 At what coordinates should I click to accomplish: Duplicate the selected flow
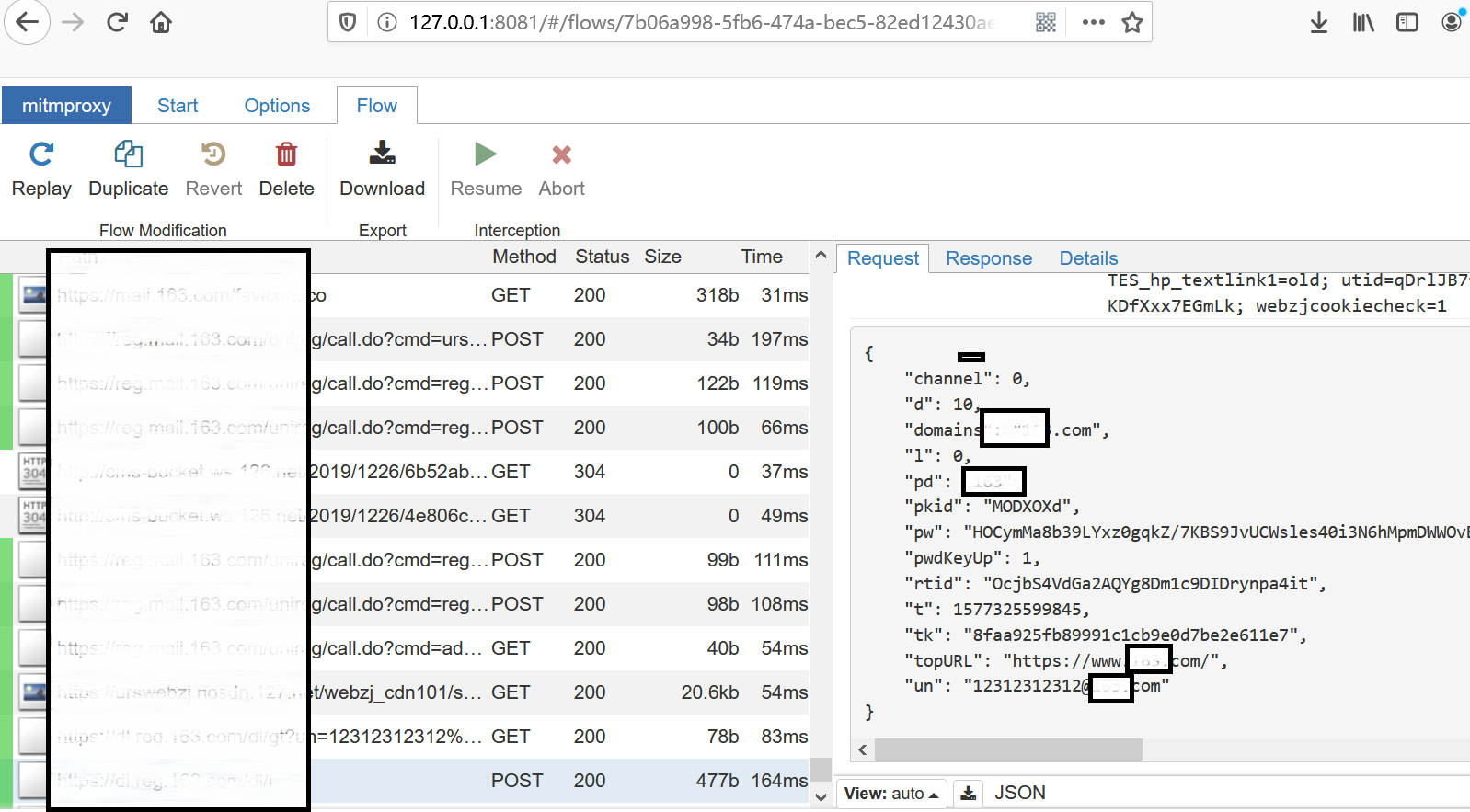tap(129, 169)
